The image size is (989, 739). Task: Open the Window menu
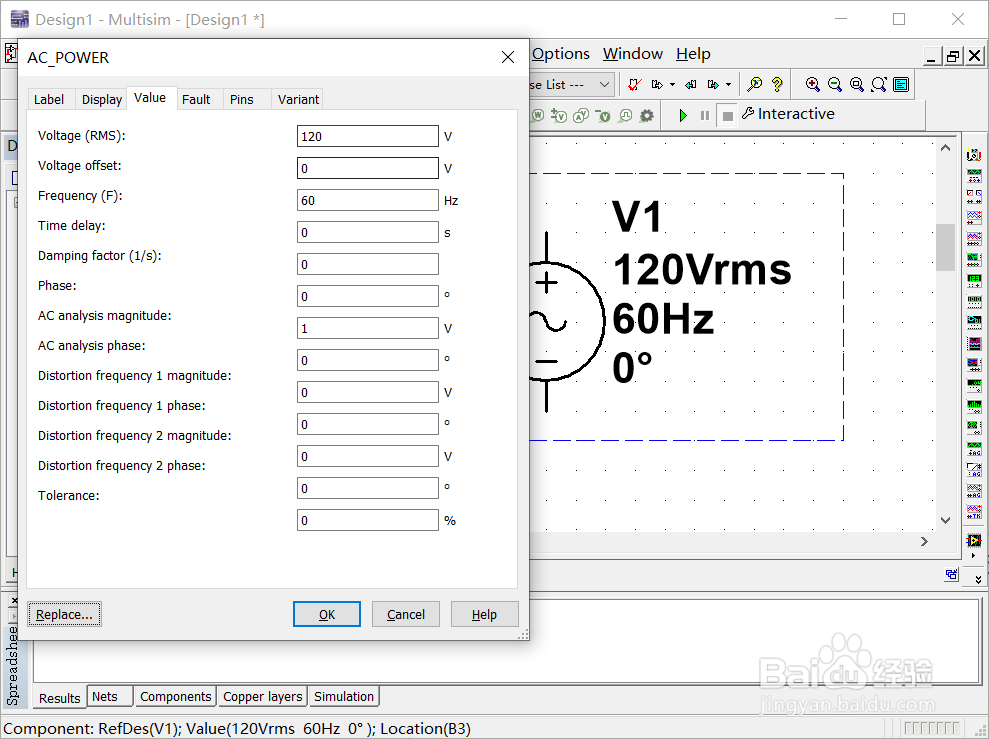[x=633, y=54]
